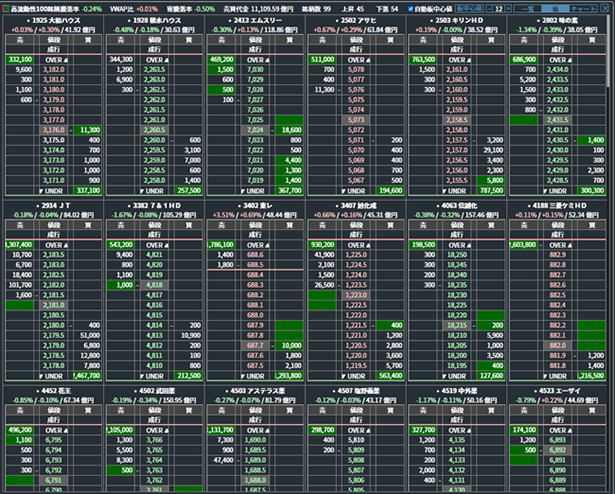Click the green sell cell 332,100 in 大和ハウス
Viewport: 615px width, 494px height.
(20, 59)
